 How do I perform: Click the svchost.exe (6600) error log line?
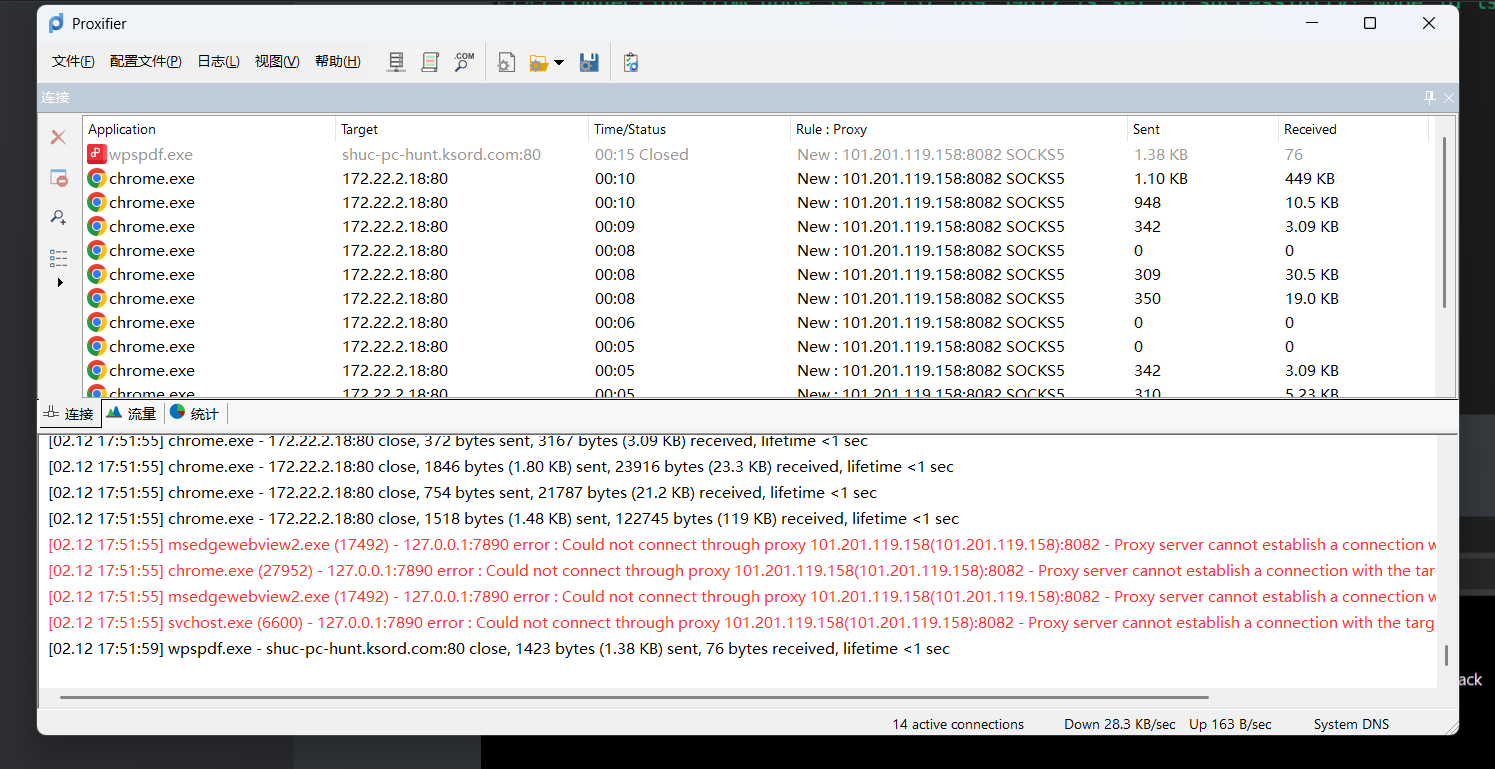point(741,622)
